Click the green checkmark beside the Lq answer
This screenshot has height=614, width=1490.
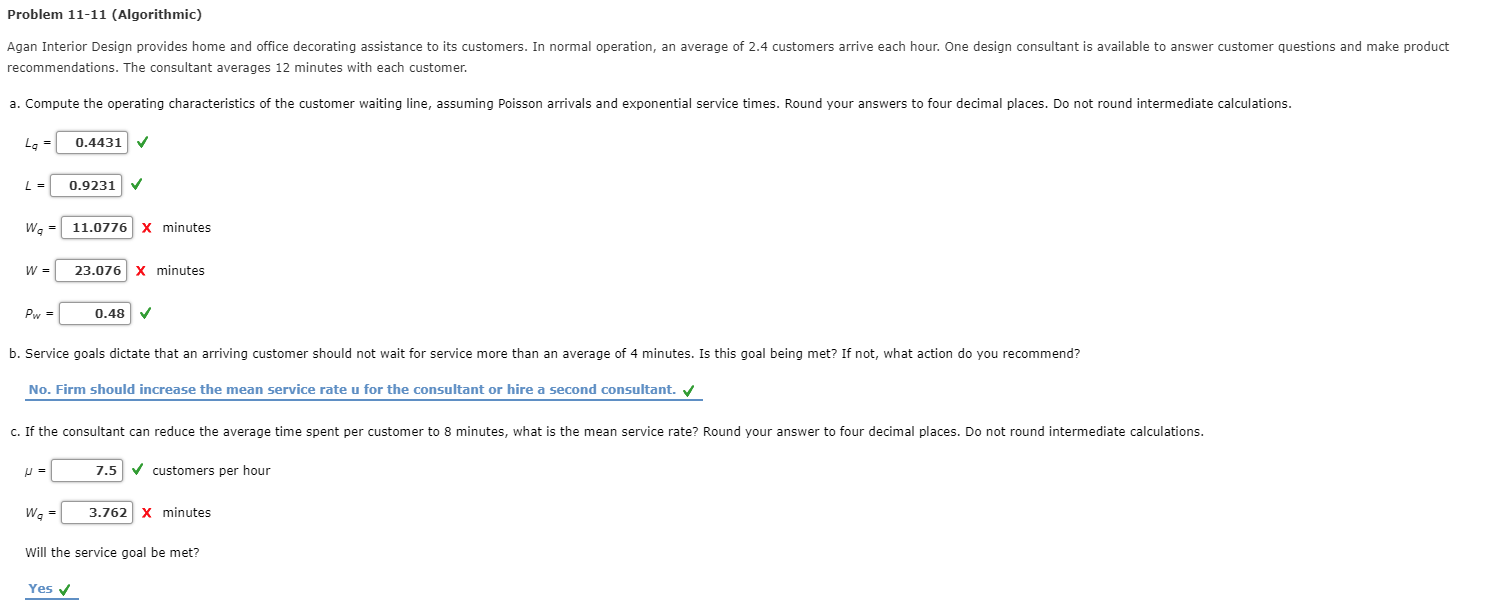[x=141, y=142]
